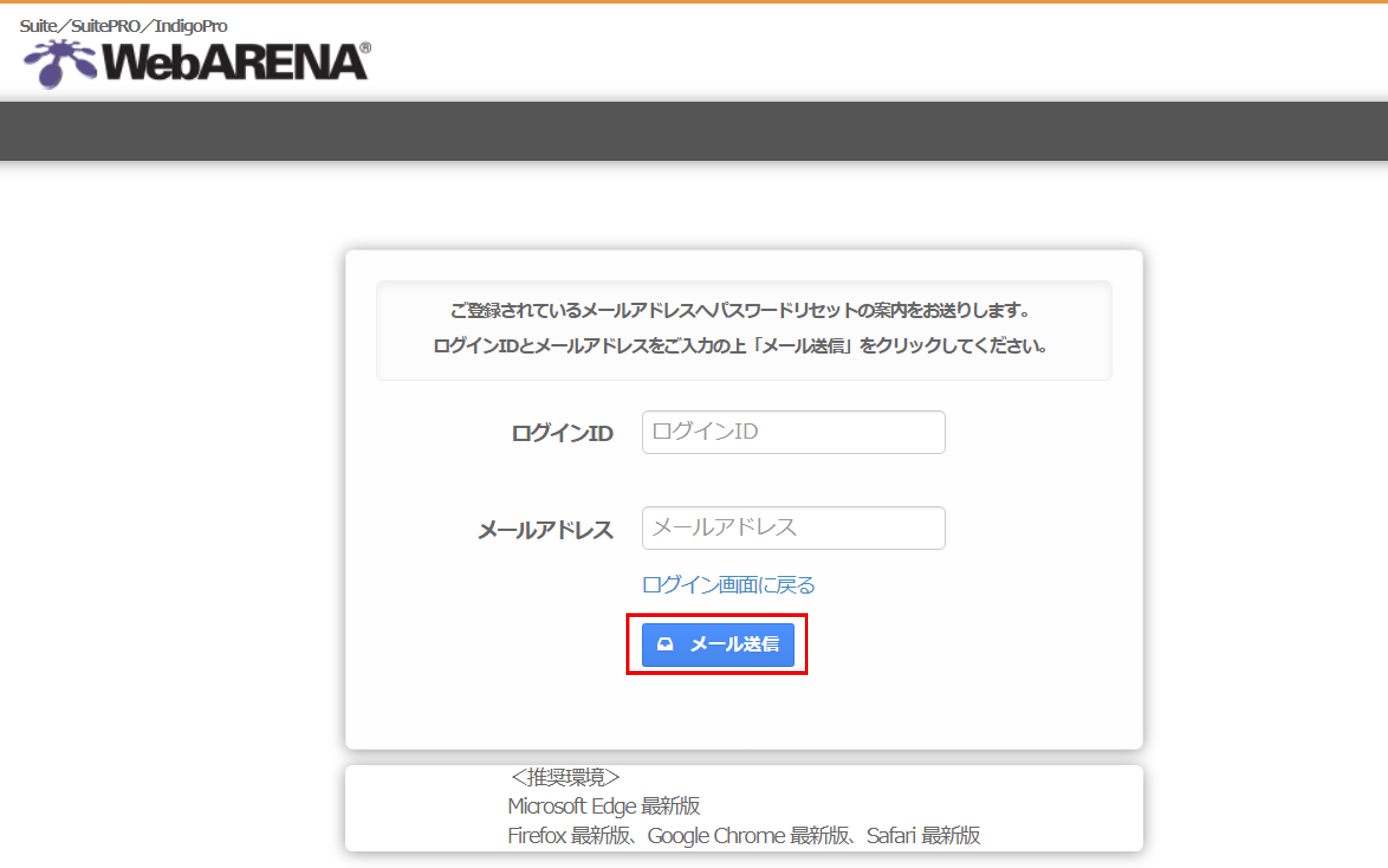Click the WebARENA wordmark in the header
The width and height of the screenshot is (1388, 868).
[x=235, y=62]
